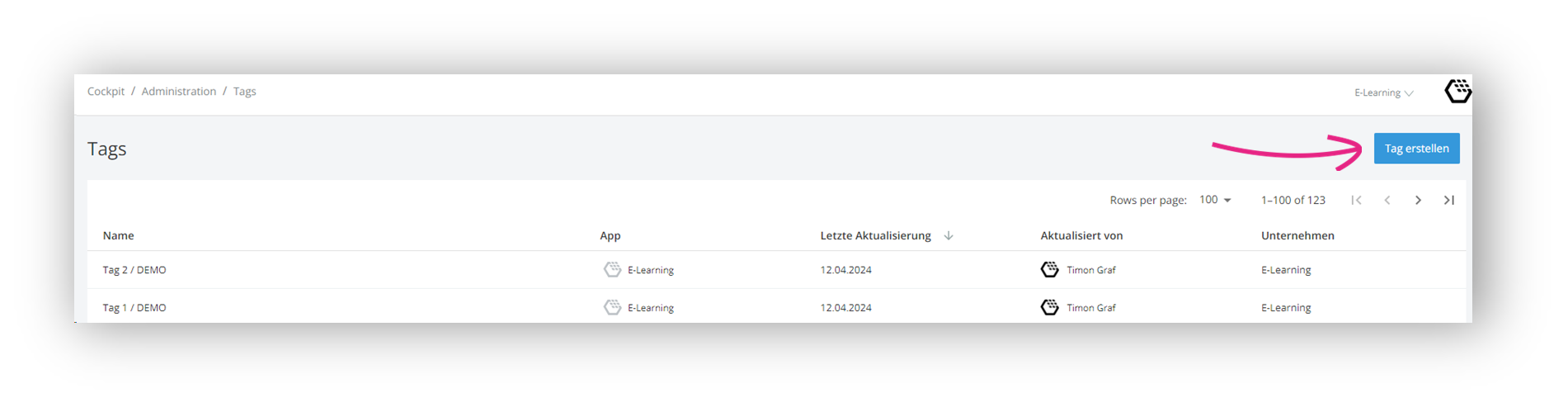Navigate to Cockpit breadcrumb
1568x407 pixels.
click(106, 92)
